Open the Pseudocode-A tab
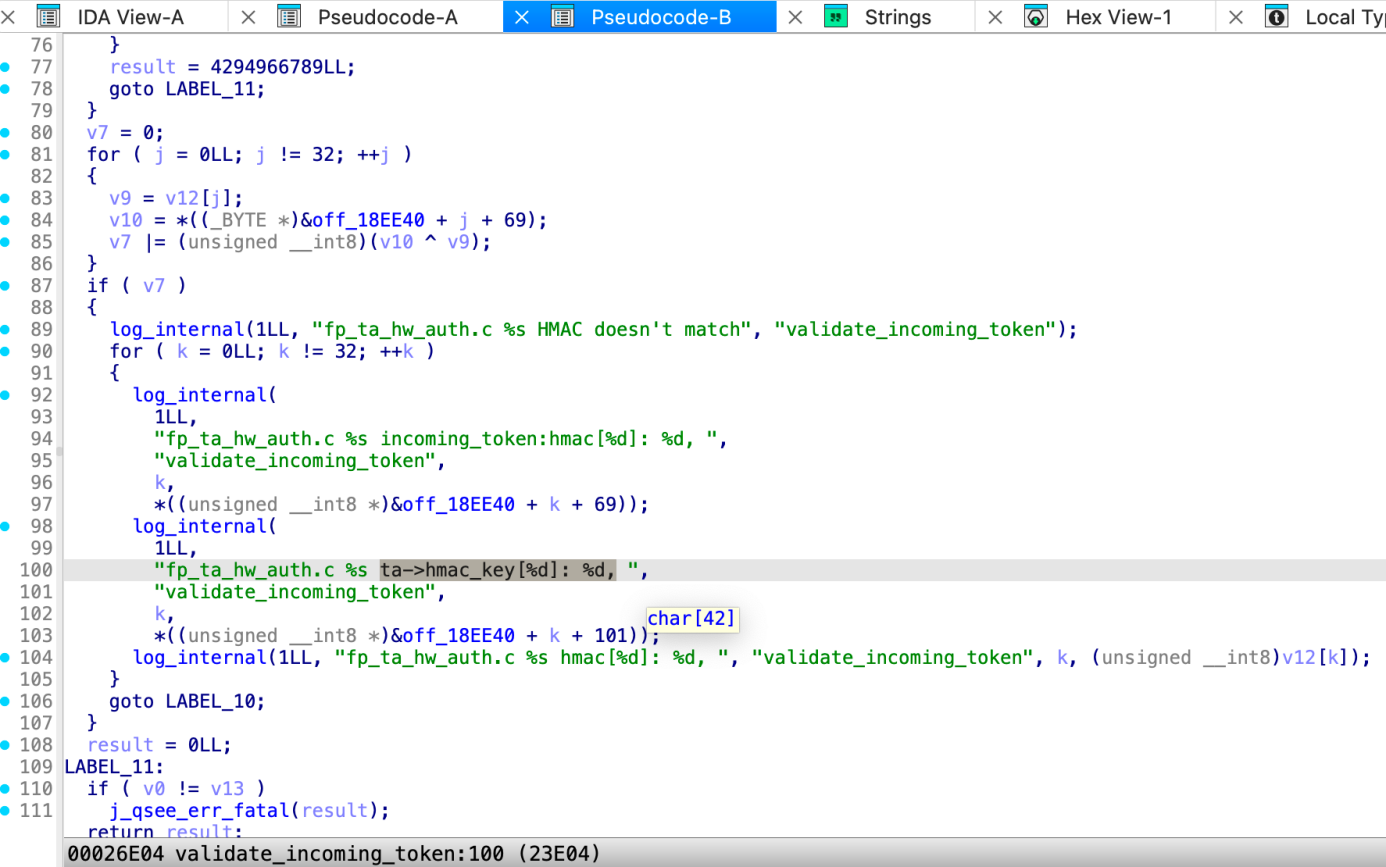1386x867 pixels. click(x=388, y=17)
